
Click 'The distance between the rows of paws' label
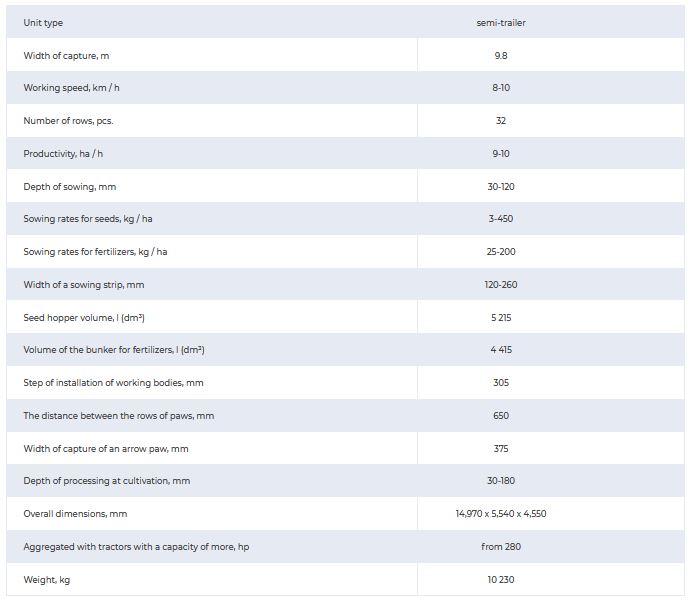tap(119, 416)
